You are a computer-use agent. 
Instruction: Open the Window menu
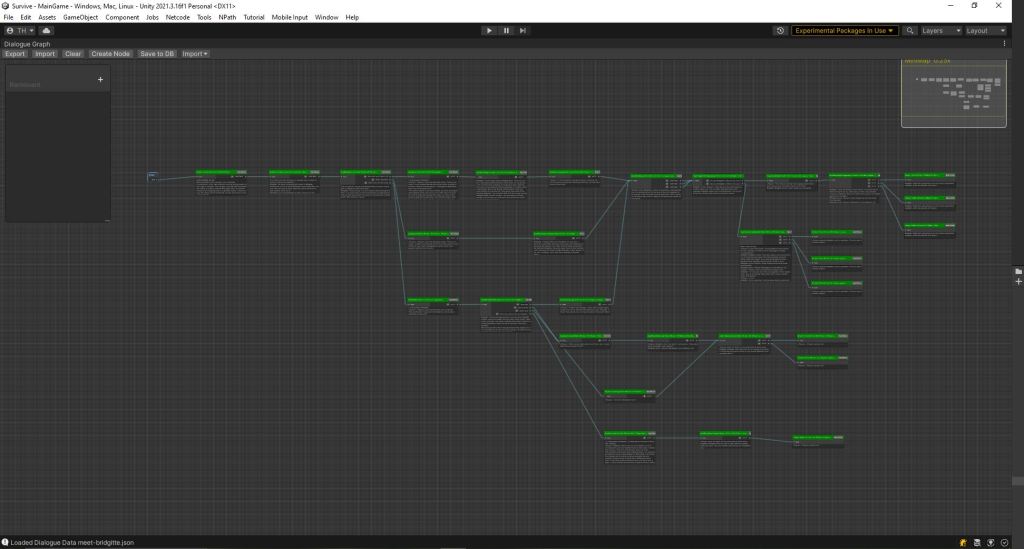[327, 18]
